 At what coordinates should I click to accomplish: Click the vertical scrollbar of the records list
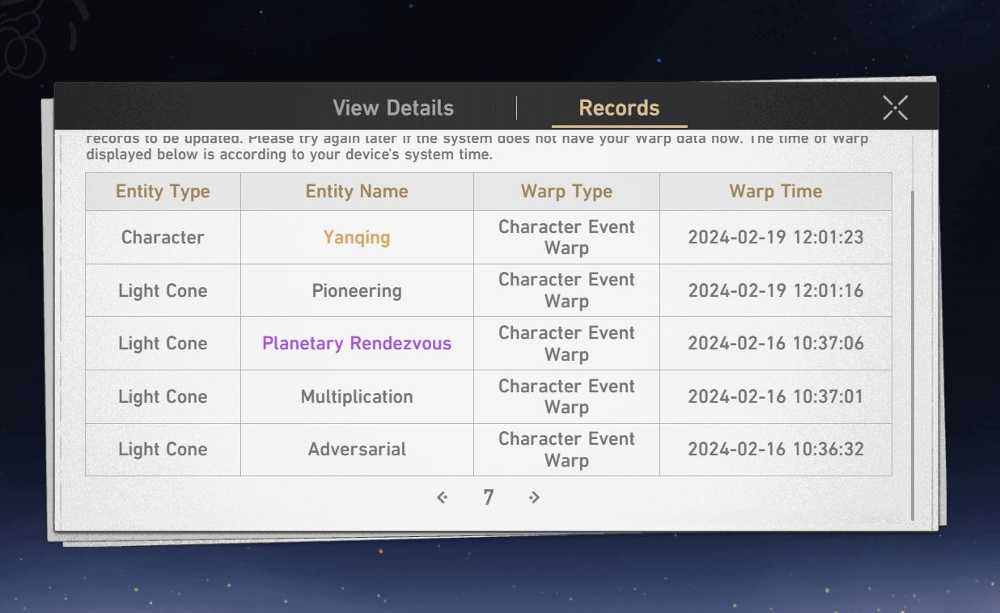point(913,355)
